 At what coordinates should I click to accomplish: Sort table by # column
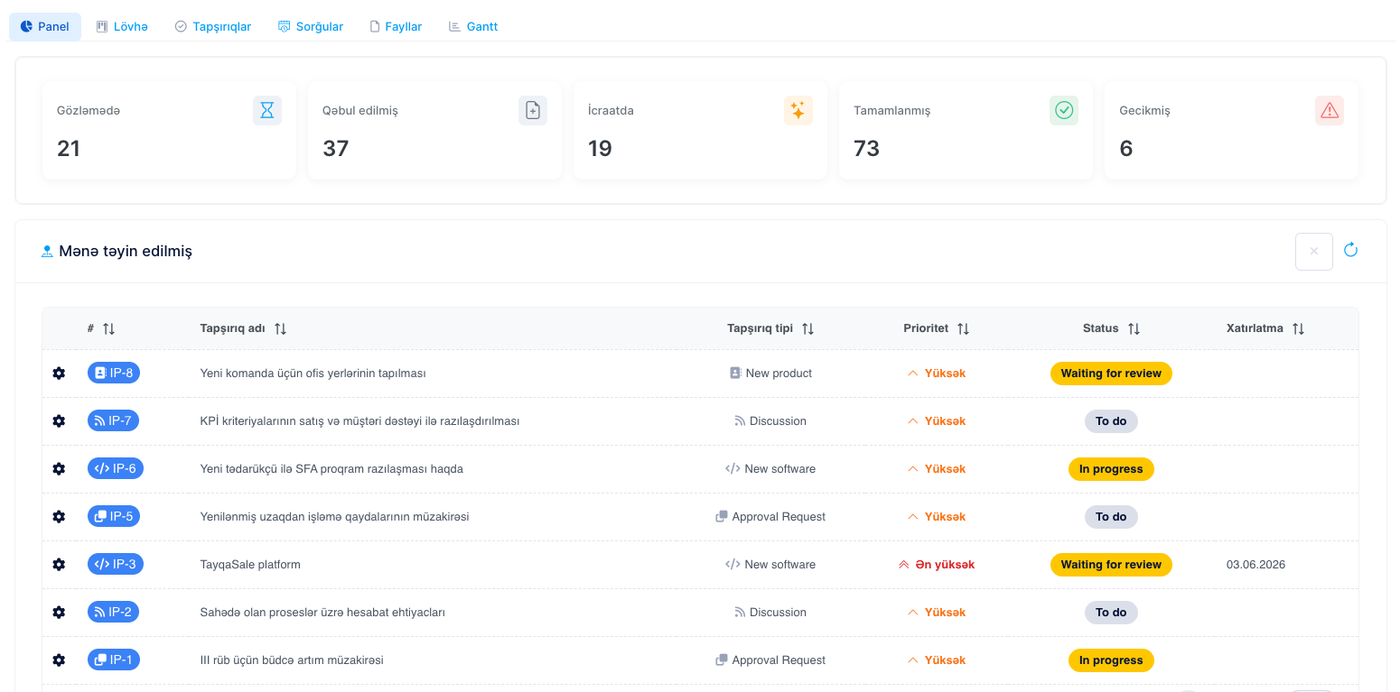109,328
